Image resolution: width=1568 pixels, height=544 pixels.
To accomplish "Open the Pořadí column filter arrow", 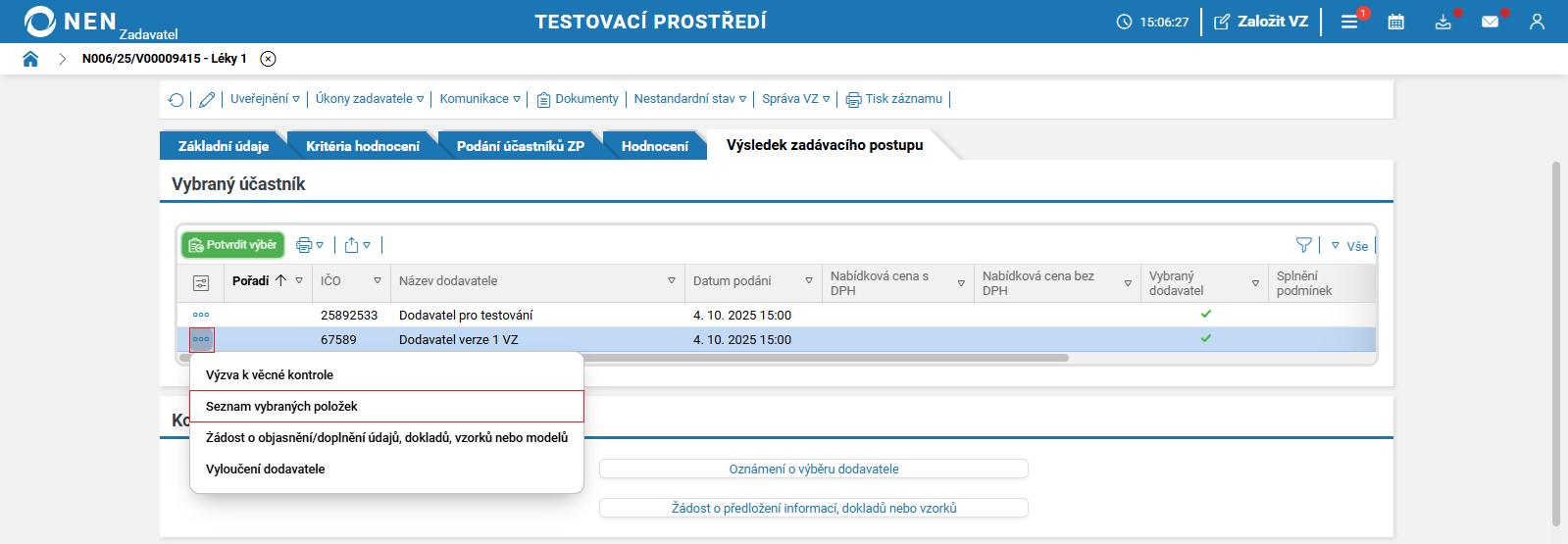I will tap(299, 281).
